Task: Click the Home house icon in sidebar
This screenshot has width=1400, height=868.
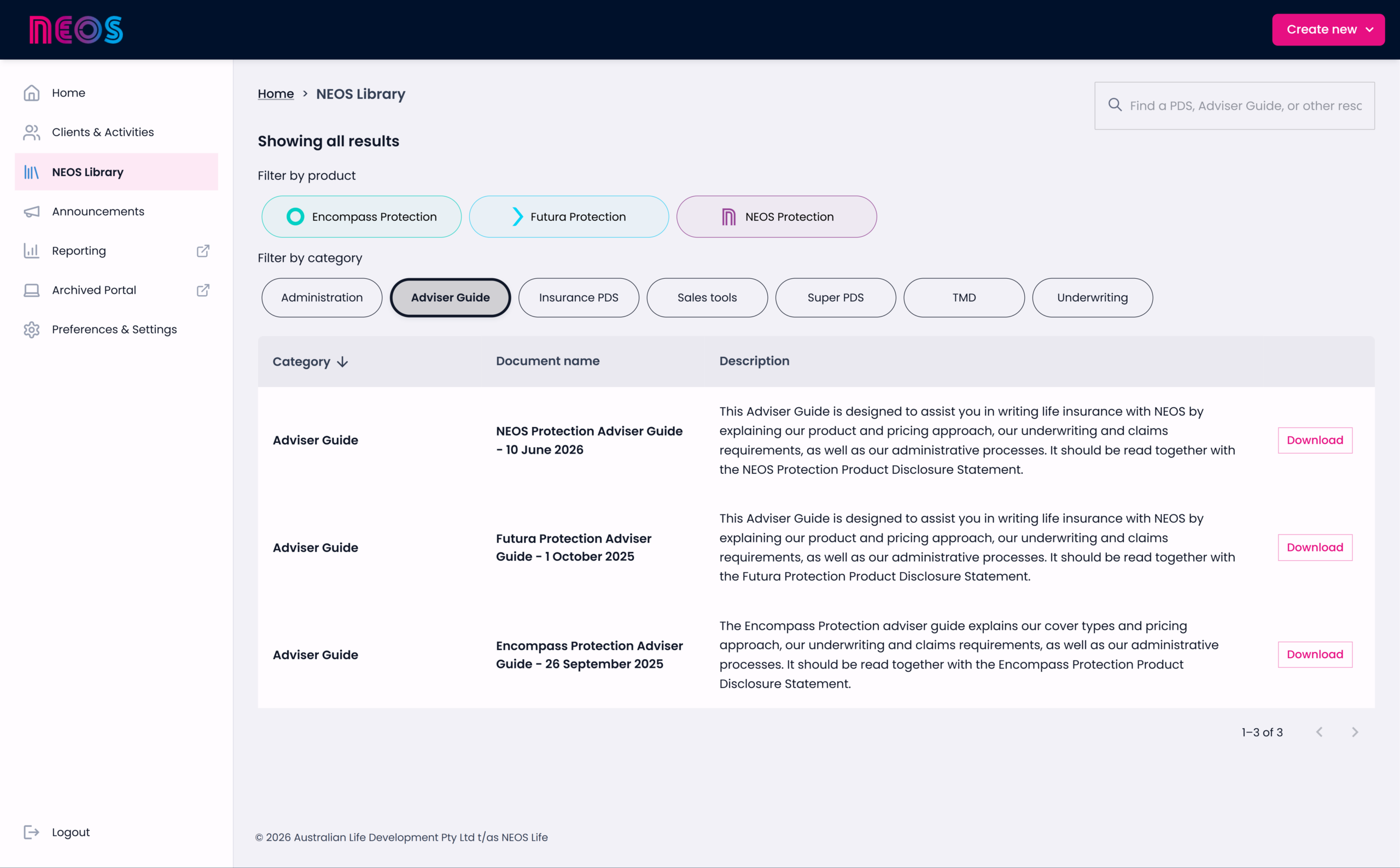Action: (x=32, y=93)
